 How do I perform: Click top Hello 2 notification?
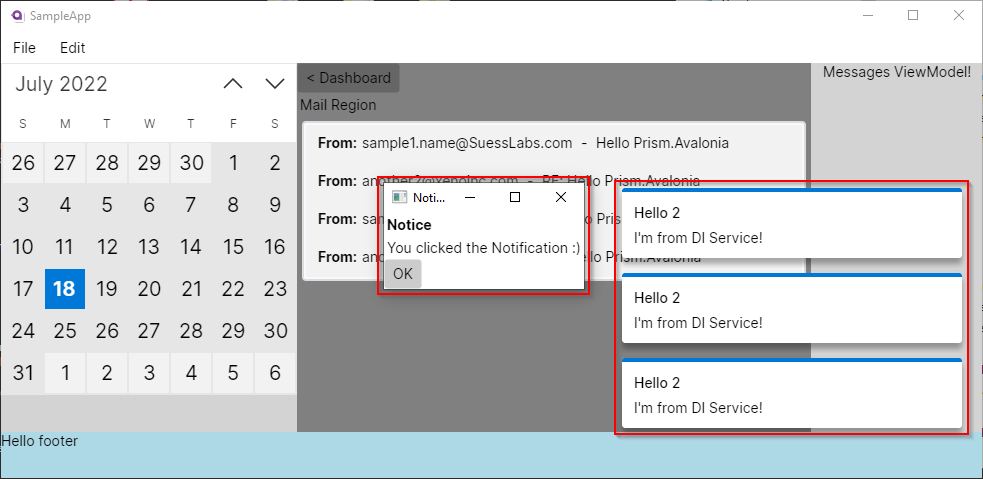(x=792, y=223)
